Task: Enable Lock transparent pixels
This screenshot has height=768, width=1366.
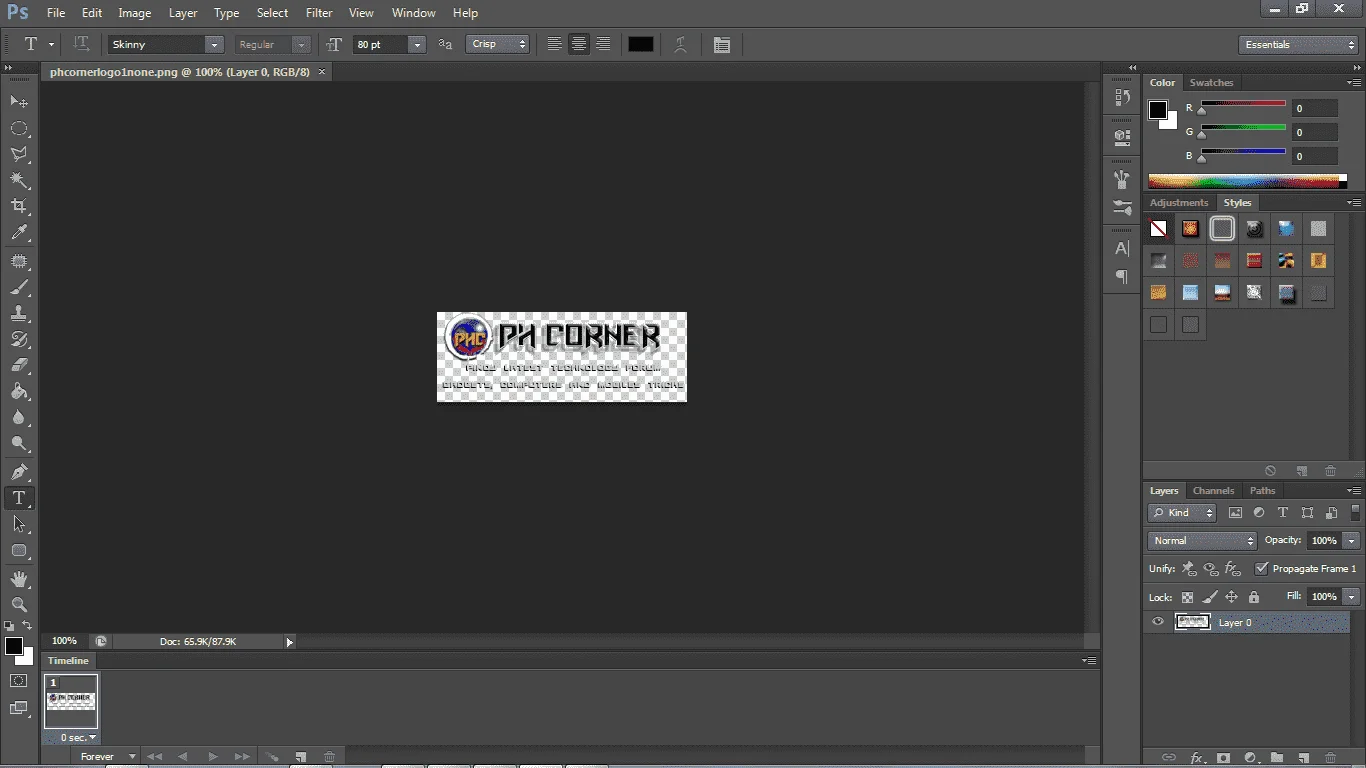Action: pos(1188,597)
